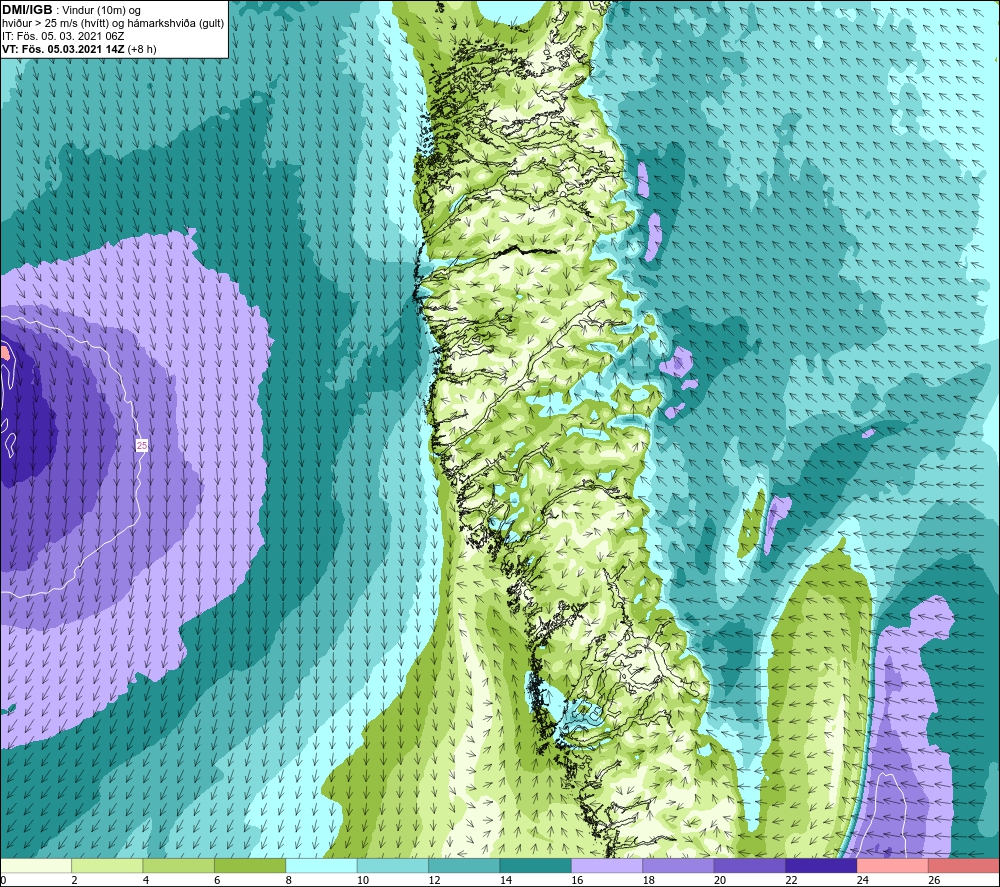Click the DMI/IGB Vindur (10m) title line
1000x887 pixels.
[72, 10]
